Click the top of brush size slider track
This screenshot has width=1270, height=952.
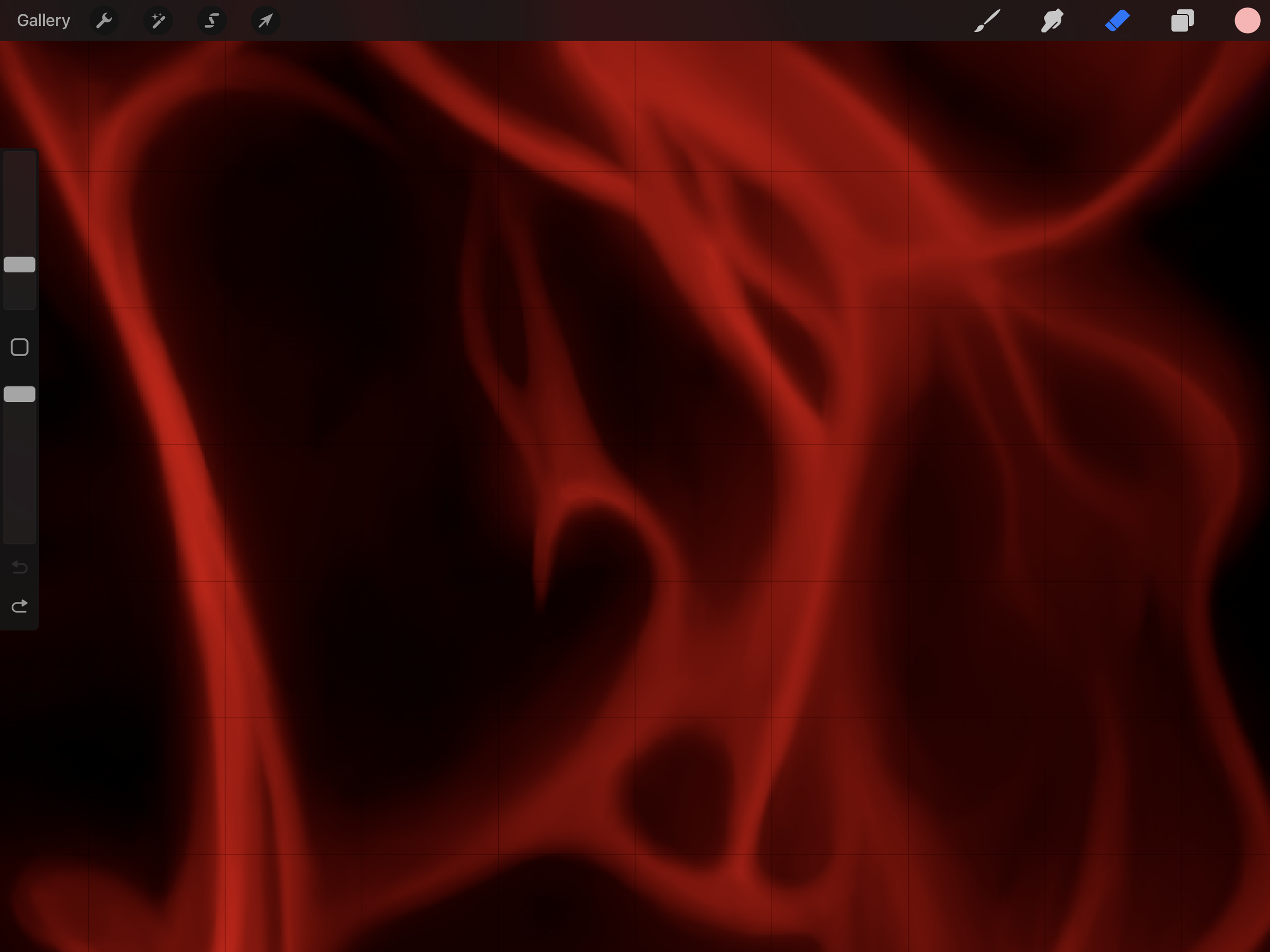pyautogui.click(x=19, y=161)
